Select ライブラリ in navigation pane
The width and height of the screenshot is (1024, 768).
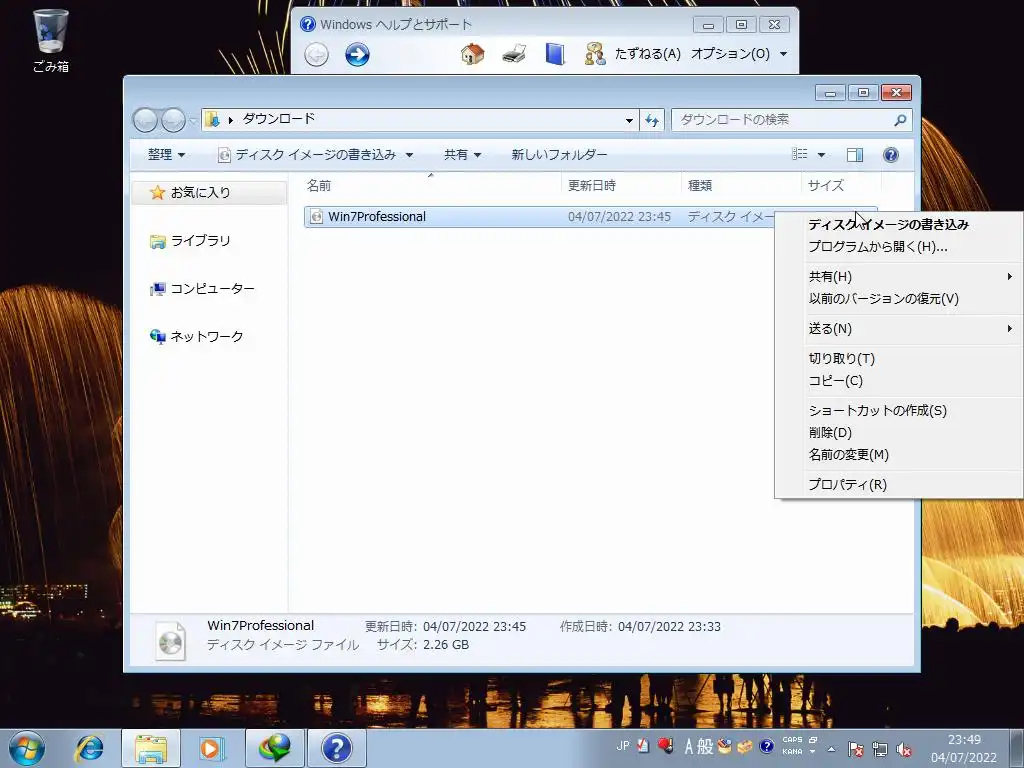tap(190, 241)
